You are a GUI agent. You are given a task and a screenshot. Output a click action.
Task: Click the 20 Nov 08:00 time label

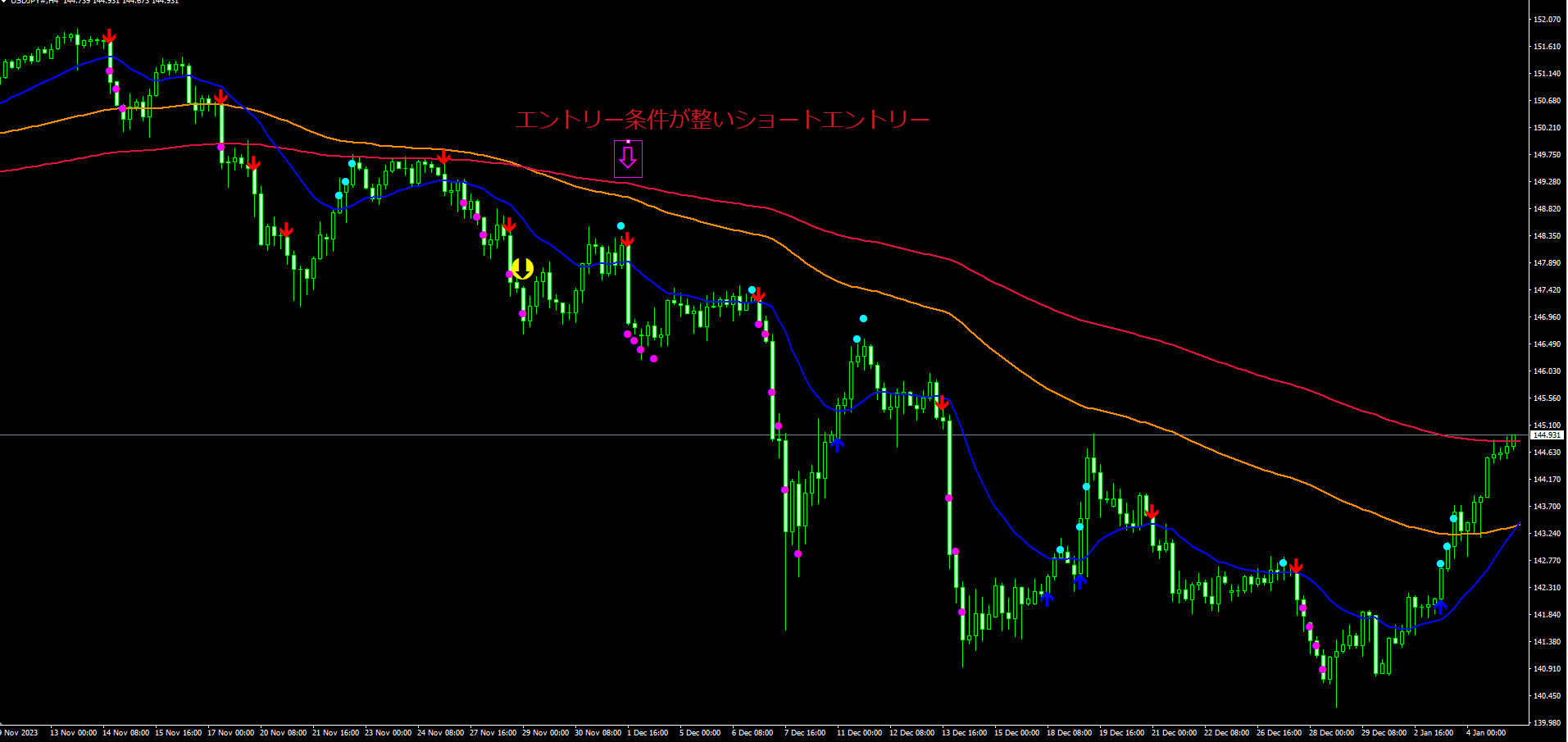click(x=283, y=733)
